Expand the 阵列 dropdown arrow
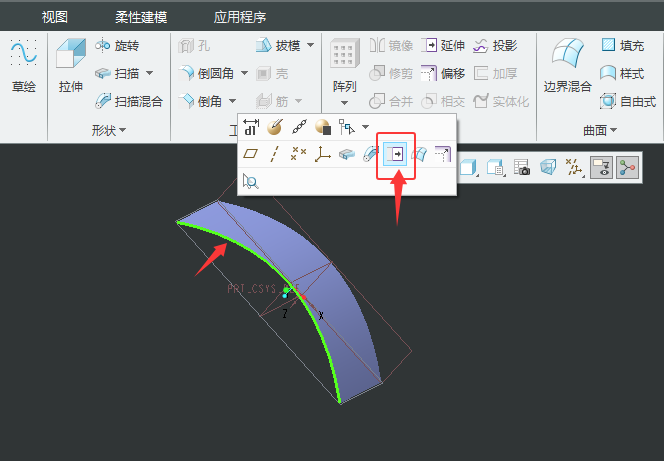Viewport: 664px width, 461px height. 344,103
